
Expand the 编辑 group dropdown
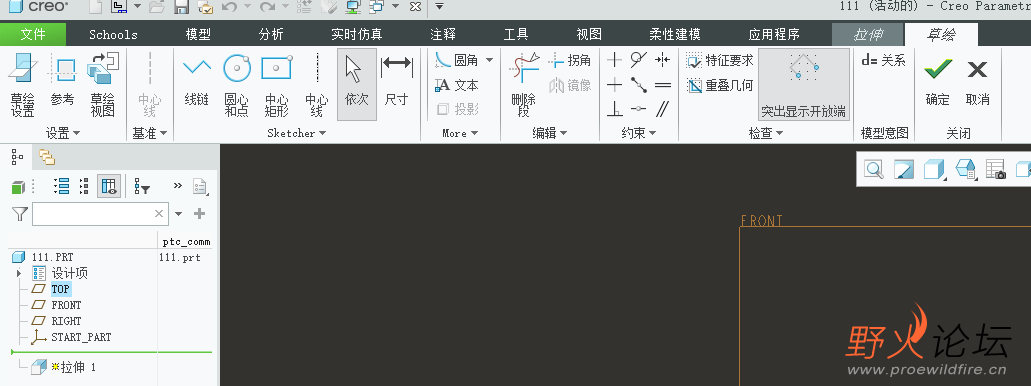(550, 133)
